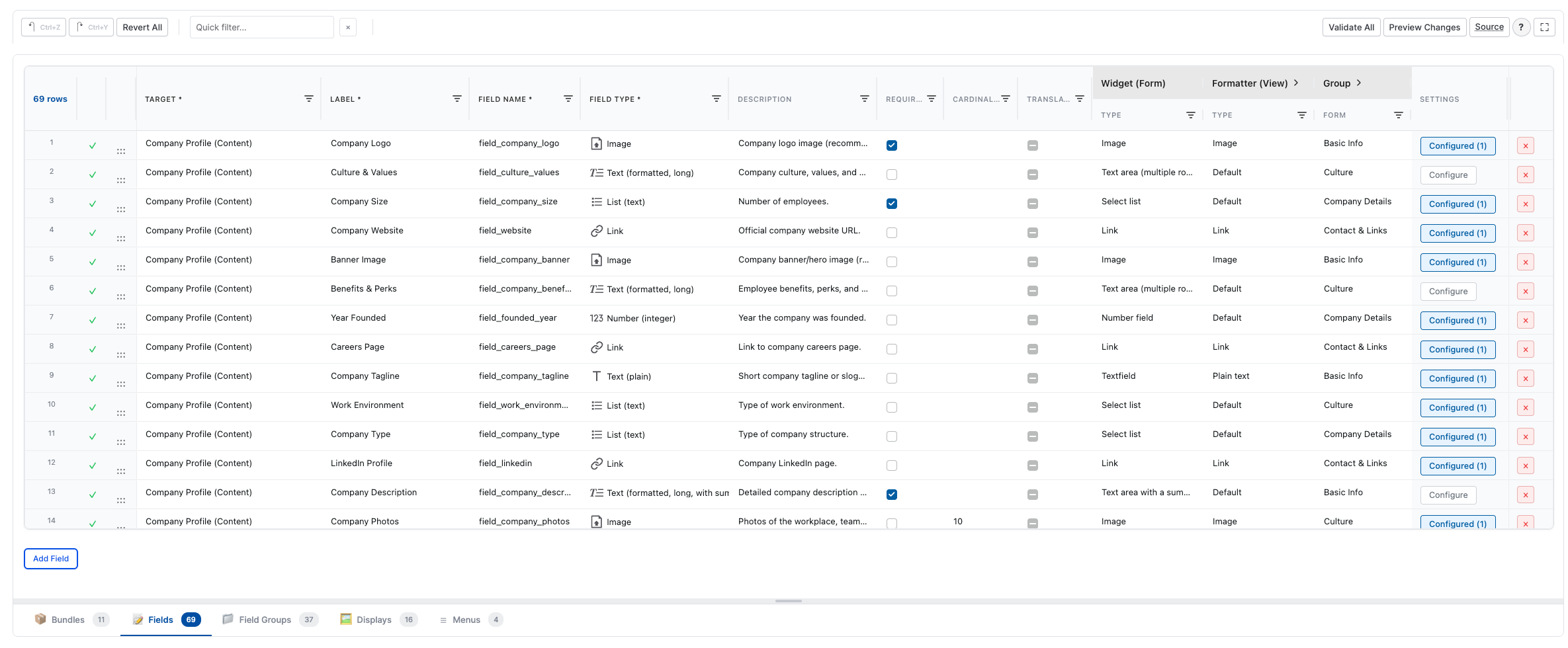The image size is (1568, 648).
Task: Switch to the Fields tab
Action: point(166,620)
